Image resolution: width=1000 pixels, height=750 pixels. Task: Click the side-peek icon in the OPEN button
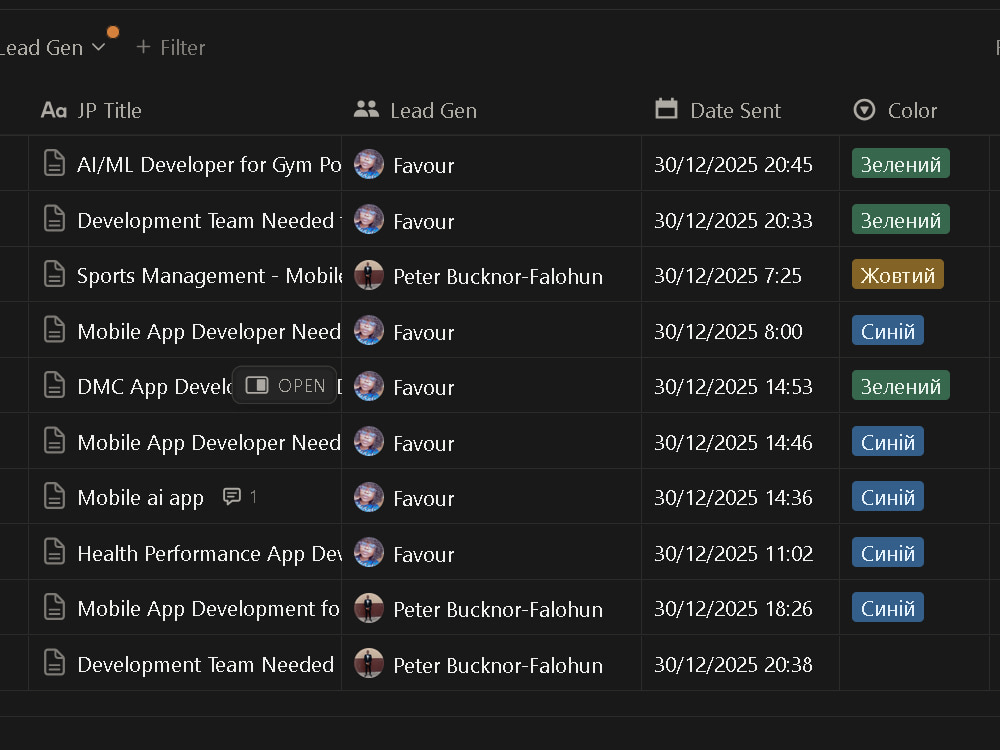coord(257,385)
